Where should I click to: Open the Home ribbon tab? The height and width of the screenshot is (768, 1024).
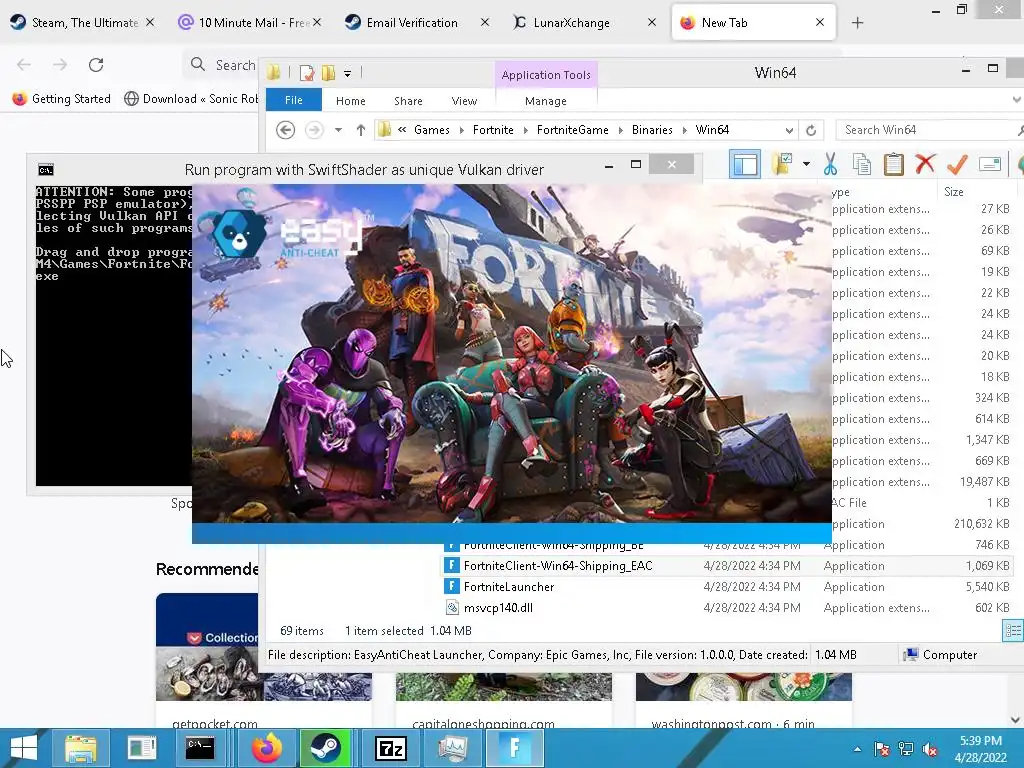[x=351, y=101]
